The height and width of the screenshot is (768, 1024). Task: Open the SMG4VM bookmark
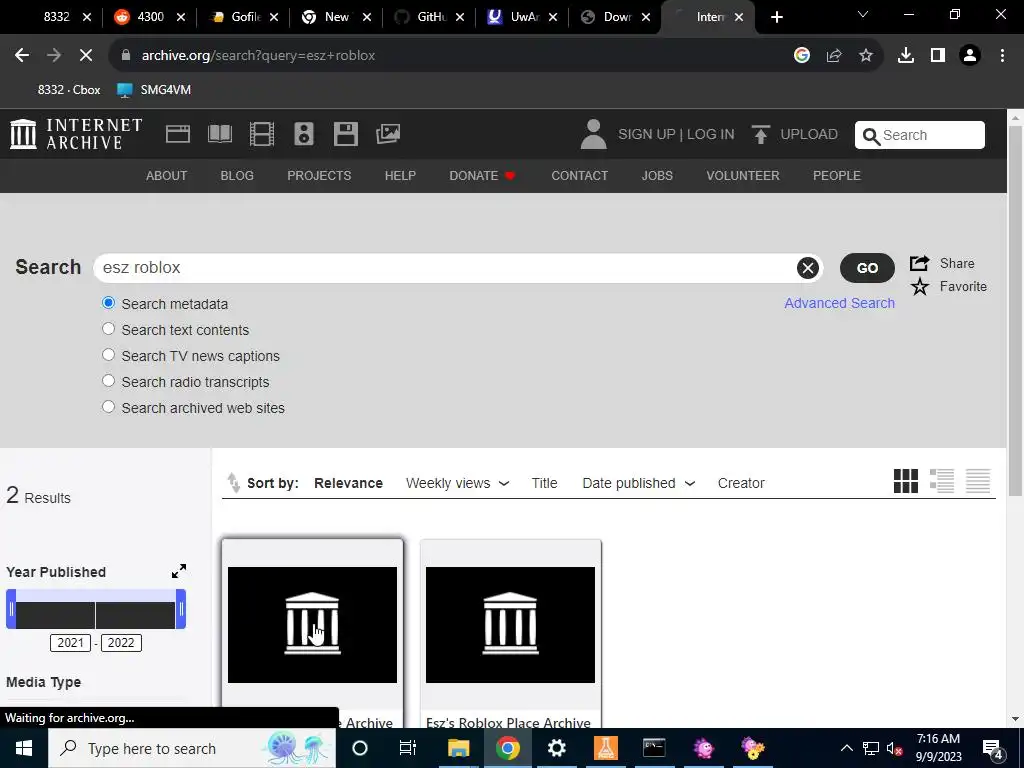coord(154,89)
